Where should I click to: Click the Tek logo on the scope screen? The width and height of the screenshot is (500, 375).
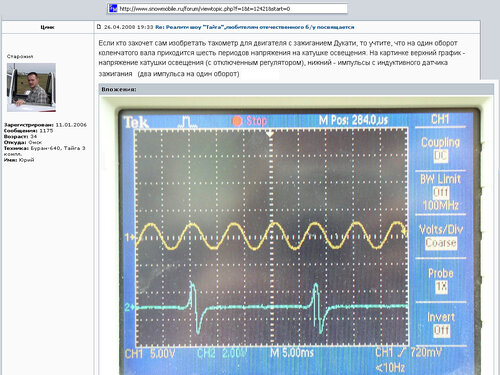(x=136, y=123)
